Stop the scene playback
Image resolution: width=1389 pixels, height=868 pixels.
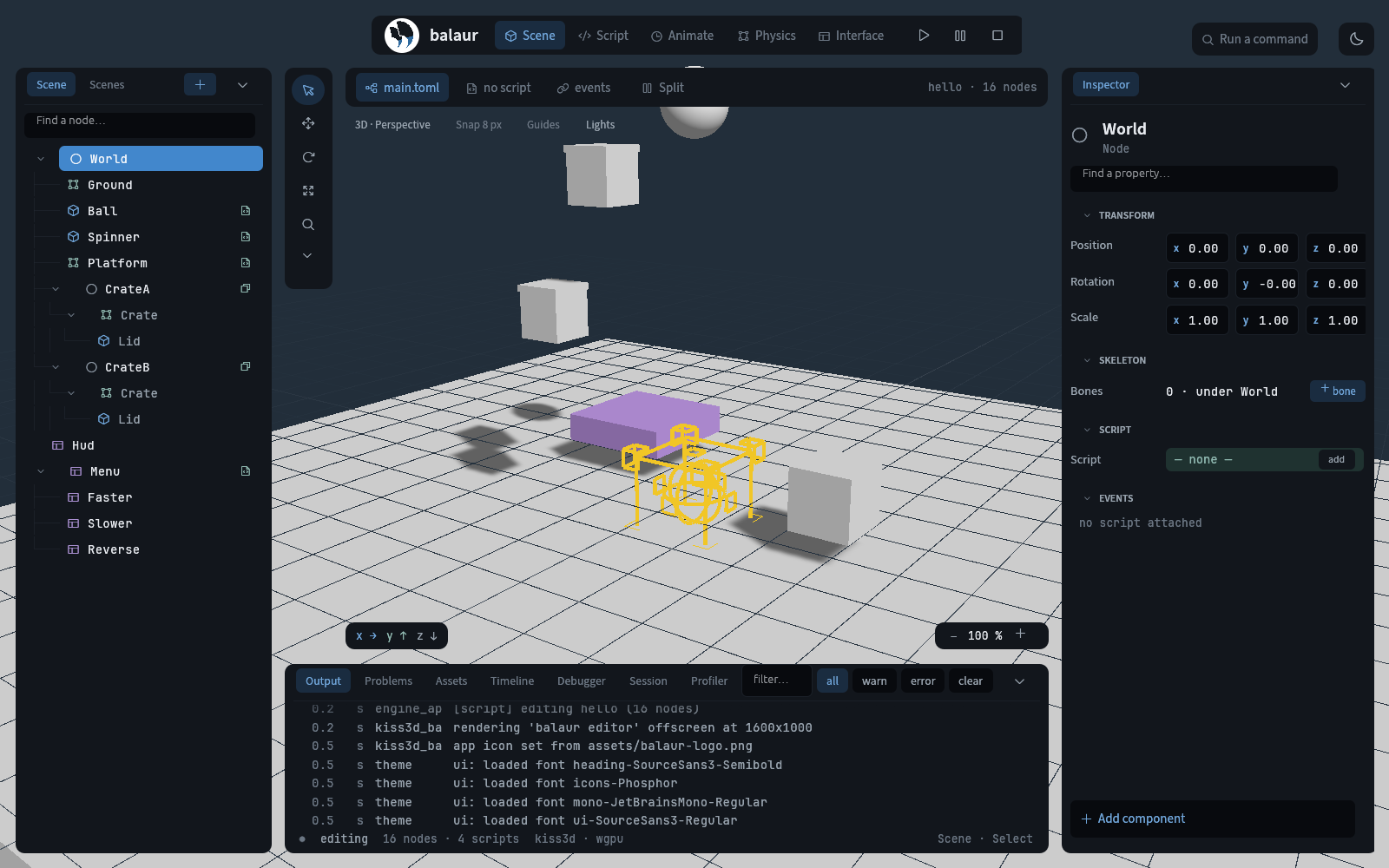point(997,36)
